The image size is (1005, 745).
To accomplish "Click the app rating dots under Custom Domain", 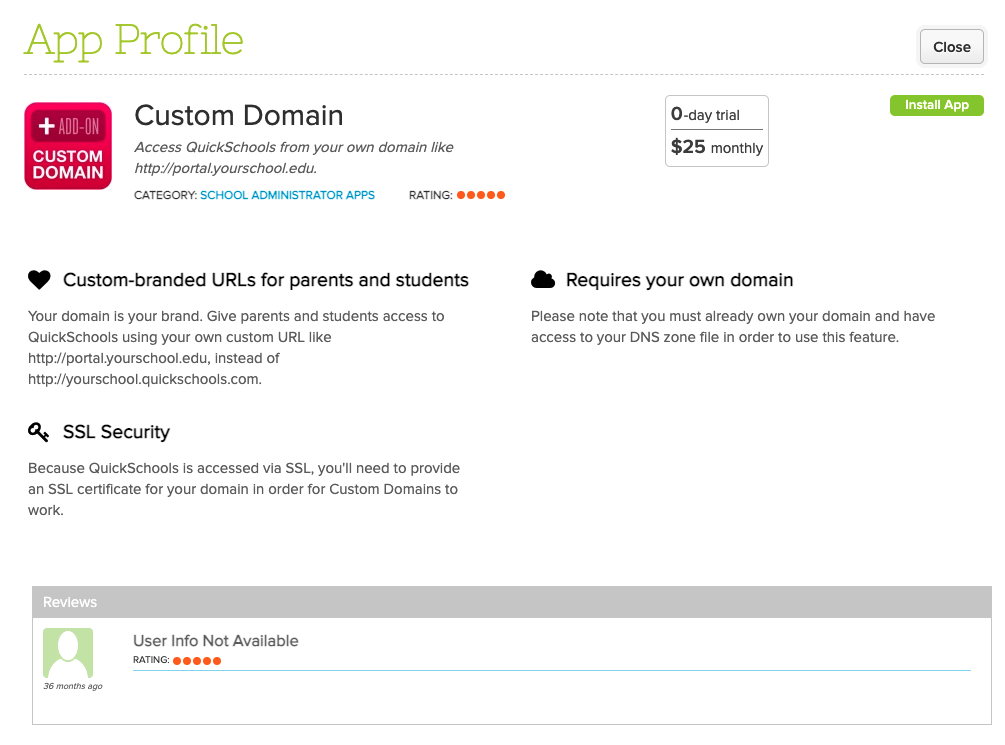I will click(x=481, y=195).
